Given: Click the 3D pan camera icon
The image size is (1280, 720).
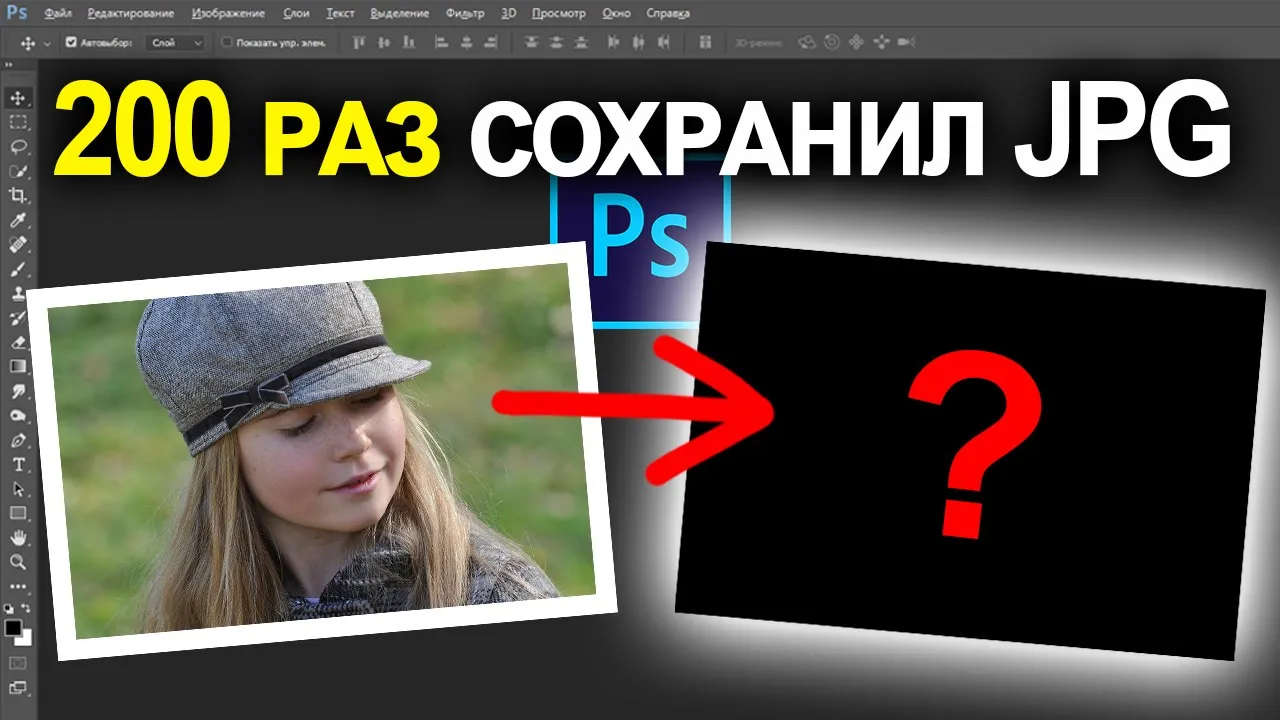Looking at the screenshot, I should point(856,43).
